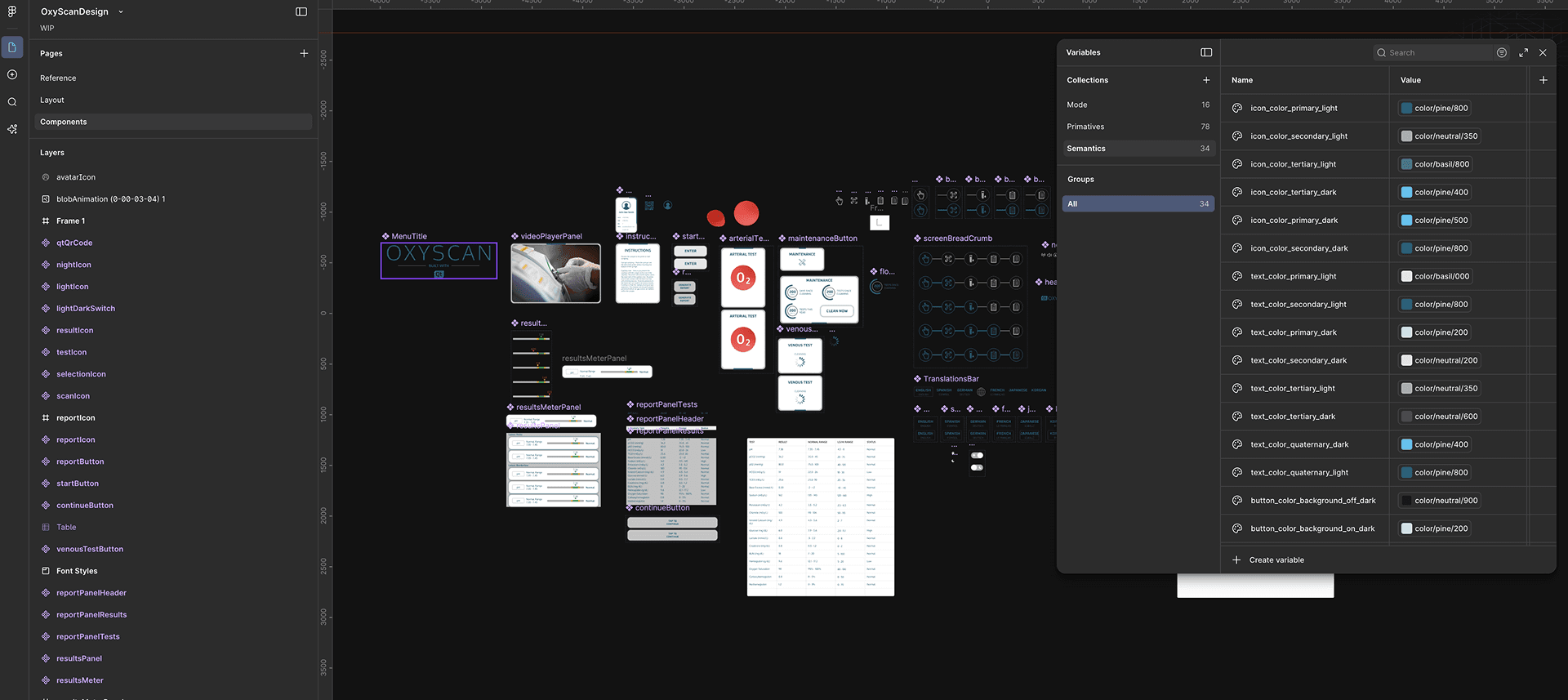This screenshot has height=700, width=1568.
Task: Click the component icon next to lightDarkSwitch layer
Action: click(x=46, y=309)
